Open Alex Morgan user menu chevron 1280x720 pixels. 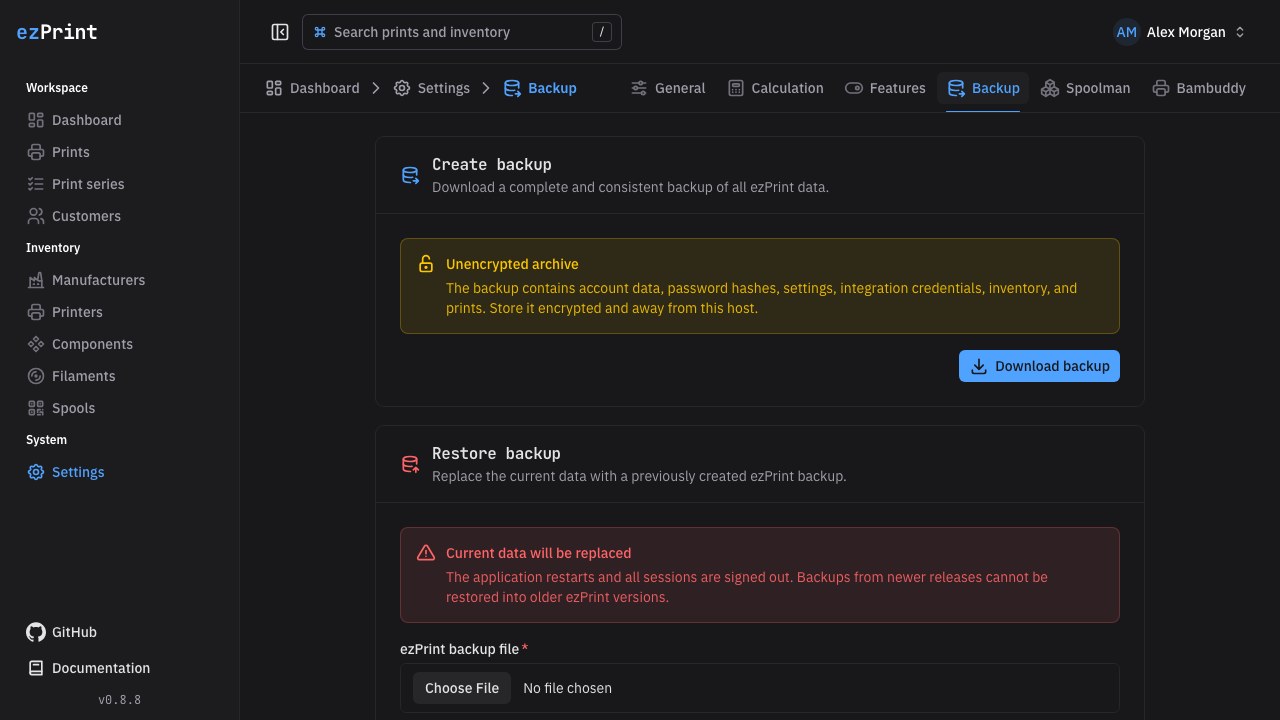click(x=1240, y=32)
